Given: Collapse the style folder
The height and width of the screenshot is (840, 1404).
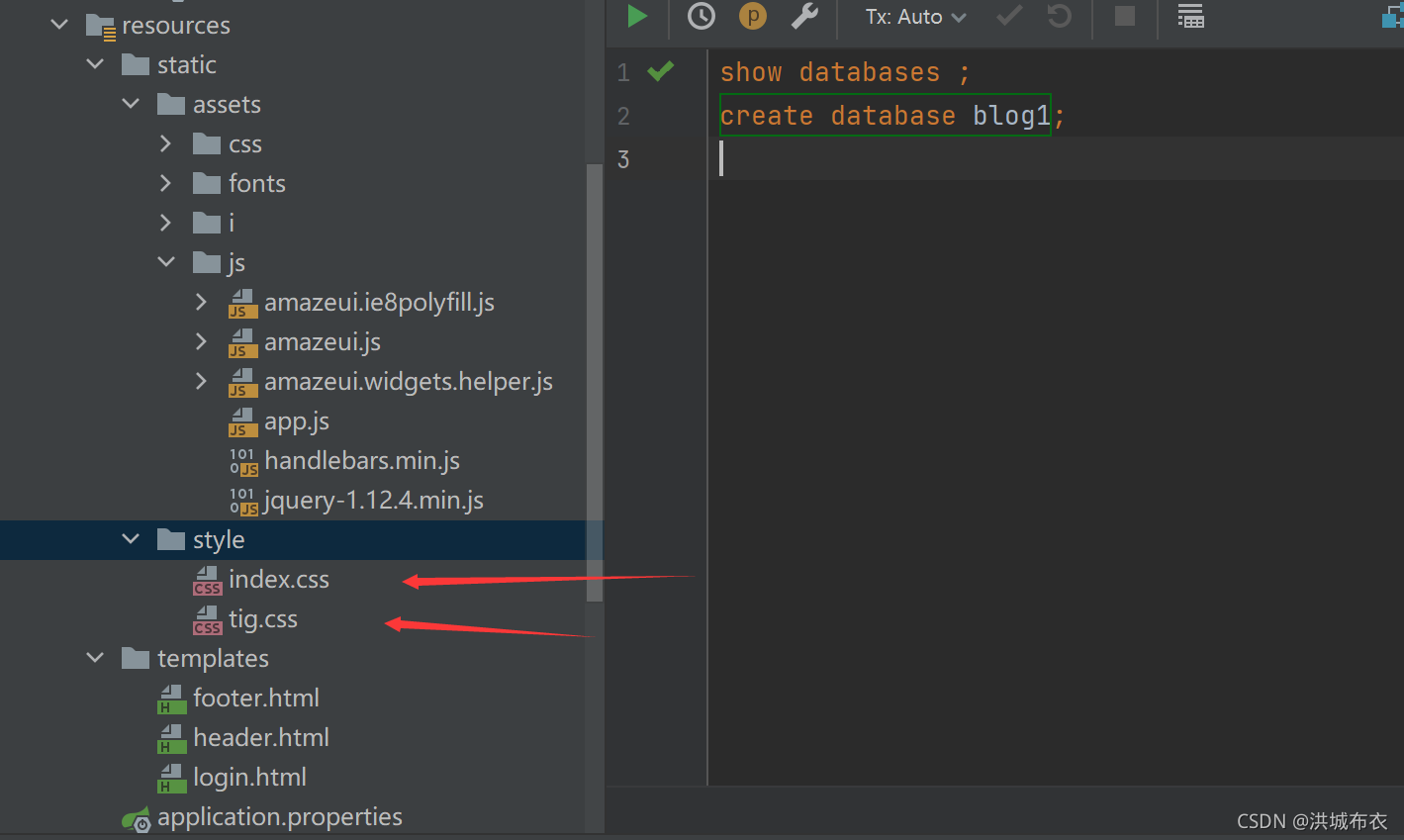Looking at the screenshot, I should pyautogui.click(x=131, y=539).
